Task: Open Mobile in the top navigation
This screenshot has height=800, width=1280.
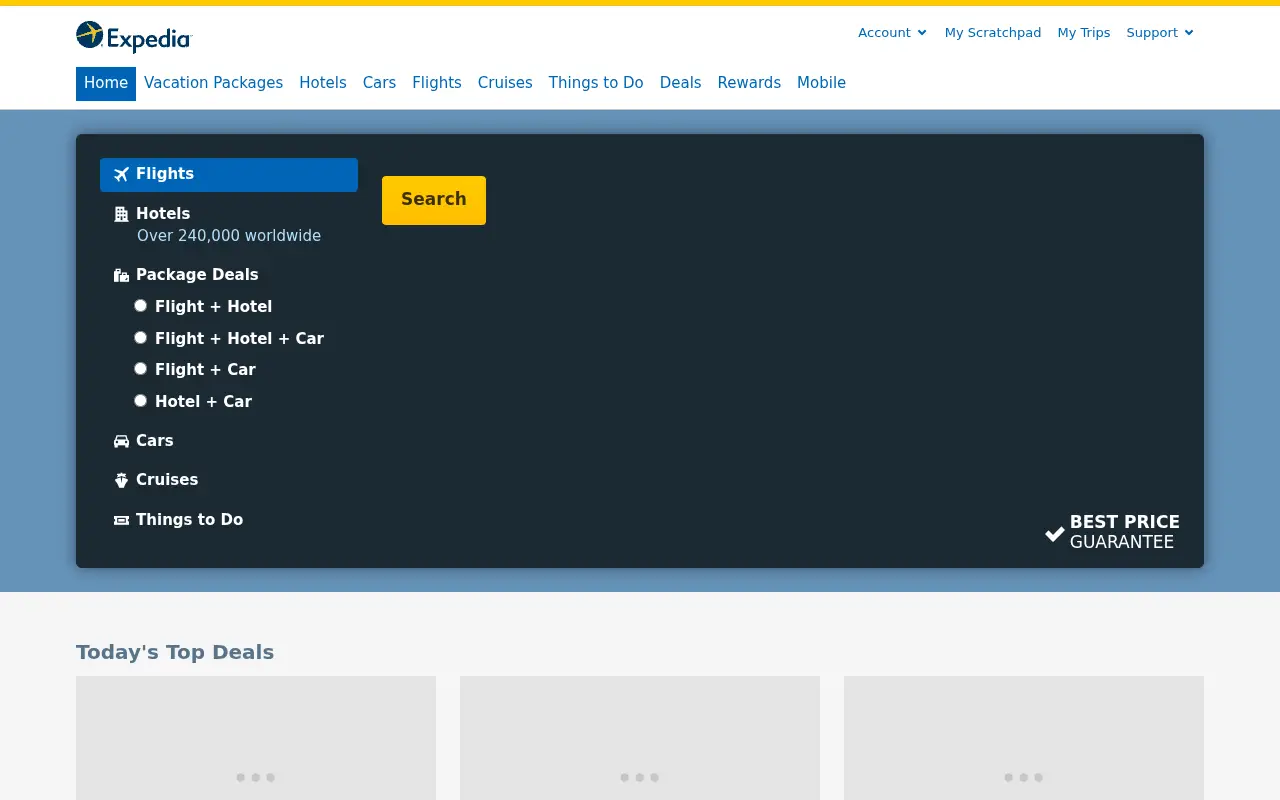Action: pos(821,83)
